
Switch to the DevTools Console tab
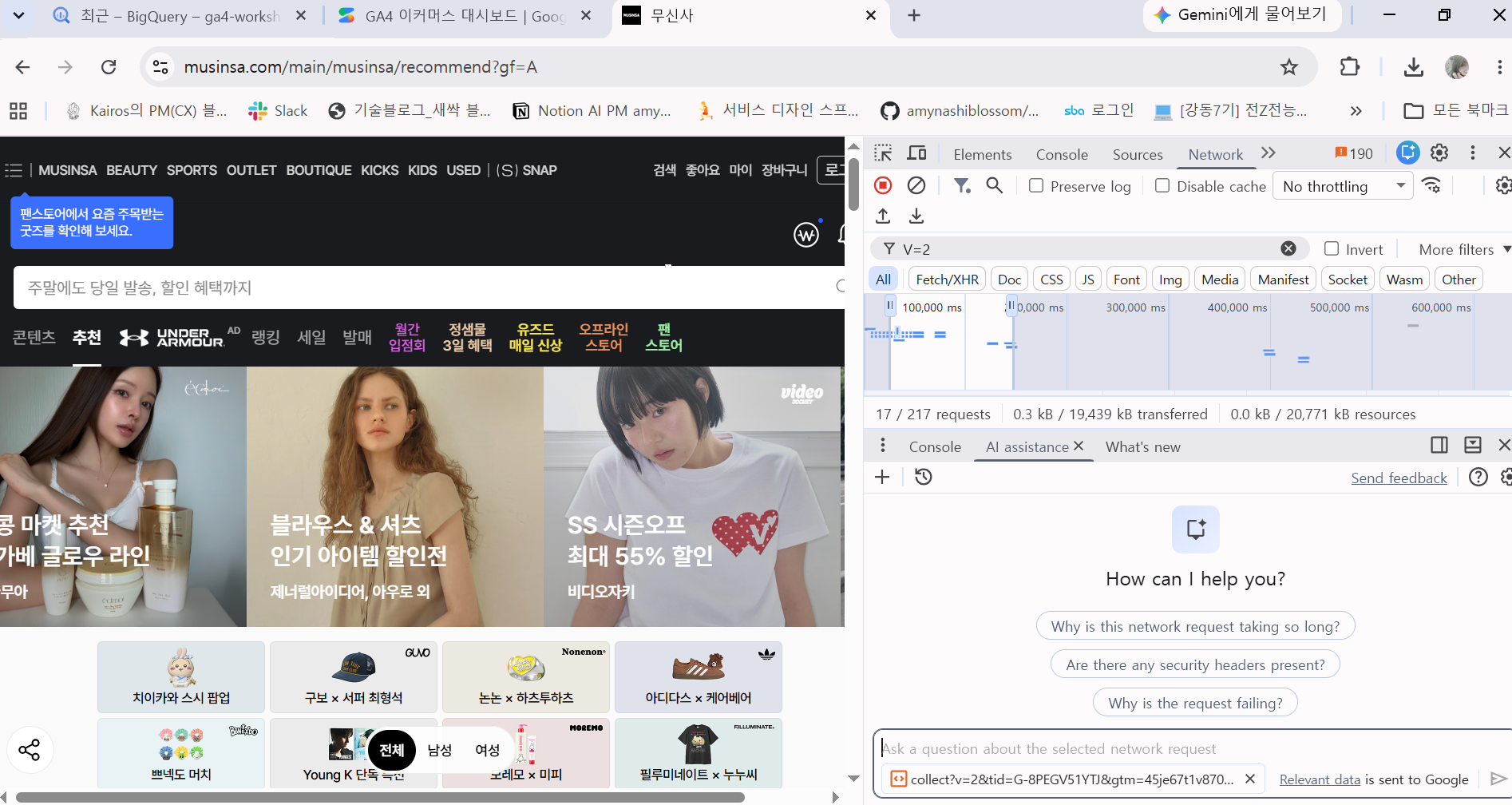1062,154
